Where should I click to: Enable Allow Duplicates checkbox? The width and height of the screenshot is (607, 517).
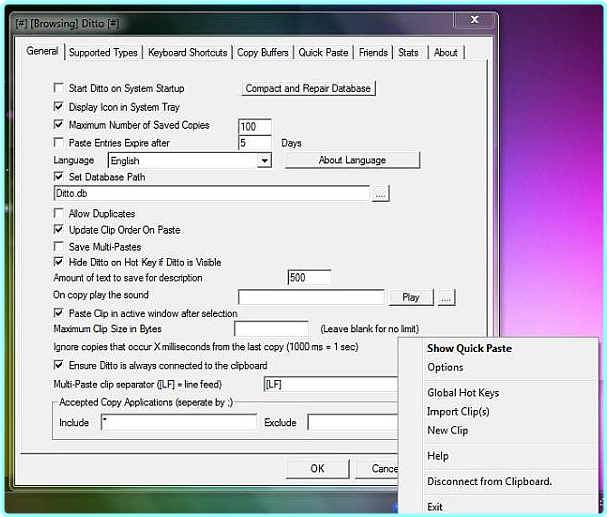(x=58, y=213)
